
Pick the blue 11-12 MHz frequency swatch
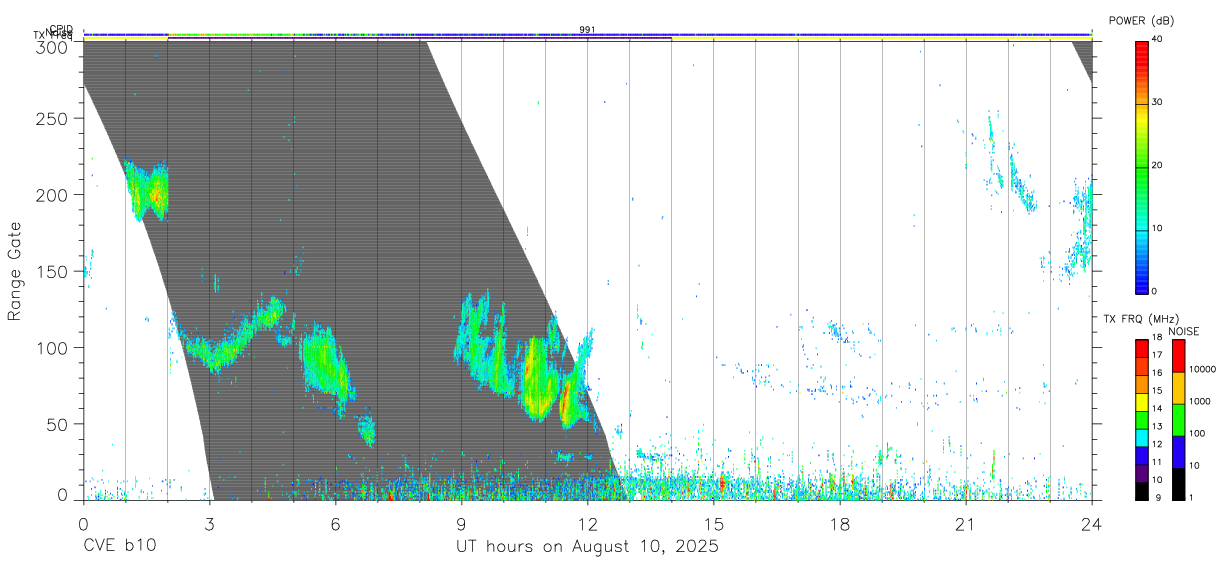[1142, 456]
